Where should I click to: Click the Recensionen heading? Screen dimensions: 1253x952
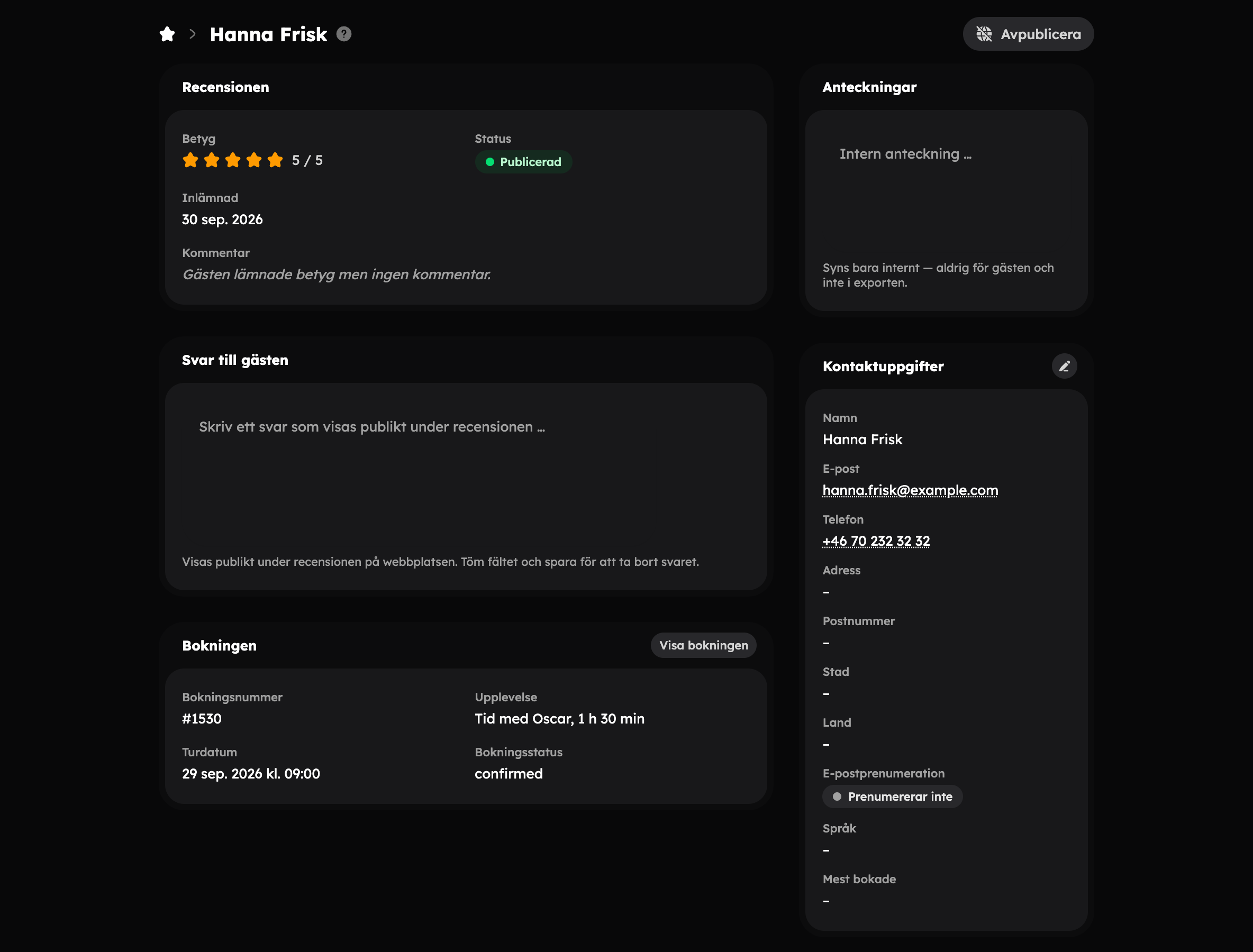click(225, 87)
